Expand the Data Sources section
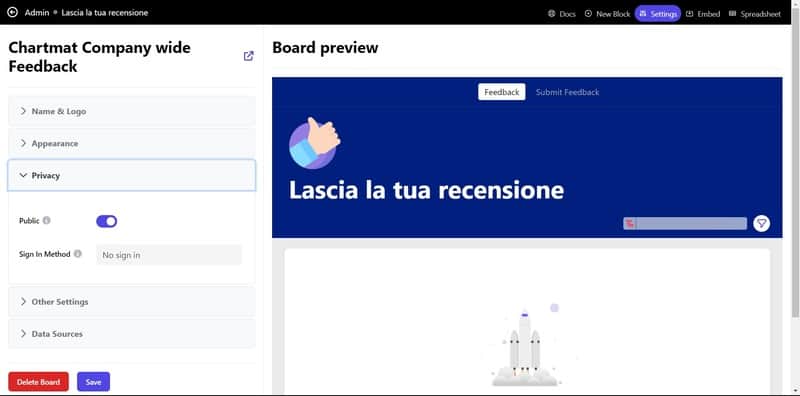Image resolution: width=800 pixels, height=396 pixels. pos(132,334)
